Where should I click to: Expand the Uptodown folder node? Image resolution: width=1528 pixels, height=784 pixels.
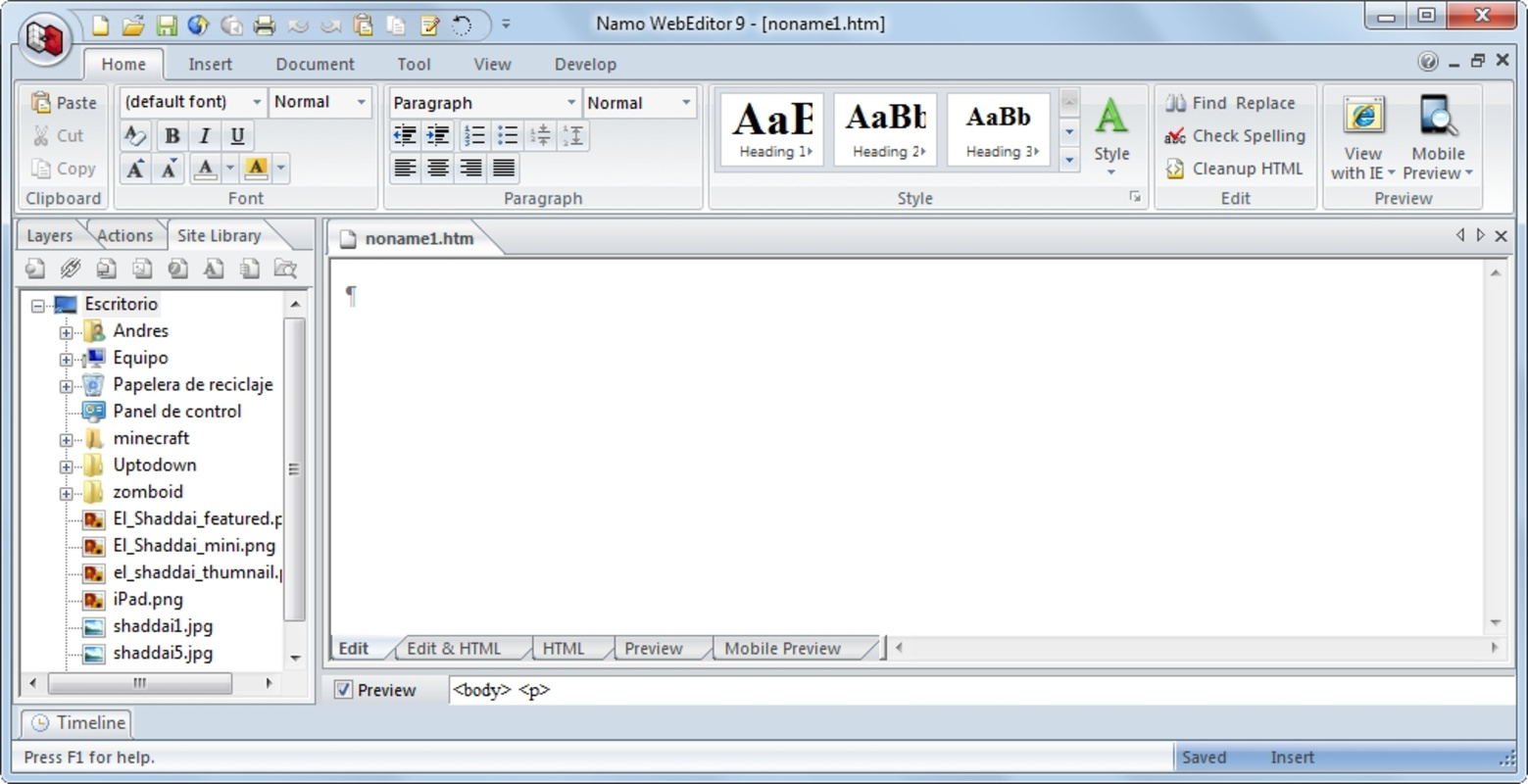66,466
